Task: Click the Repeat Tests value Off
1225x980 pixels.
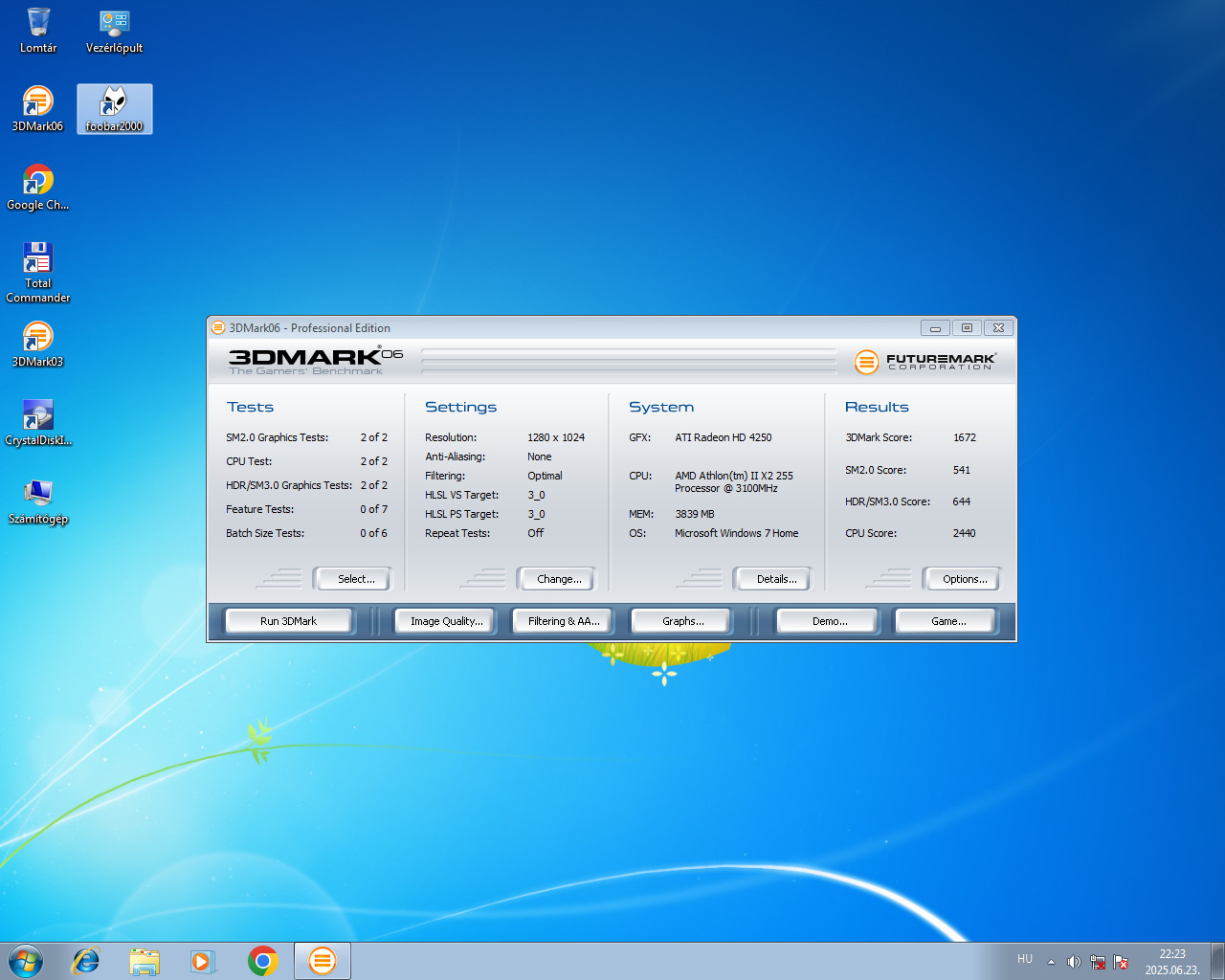Action: (x=535, y=533)
